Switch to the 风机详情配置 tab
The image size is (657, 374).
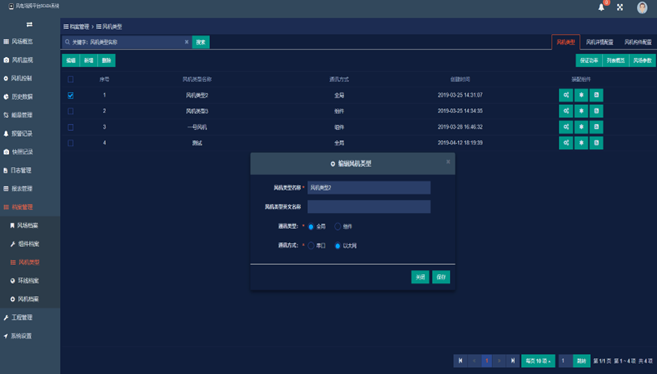point(599,42)
